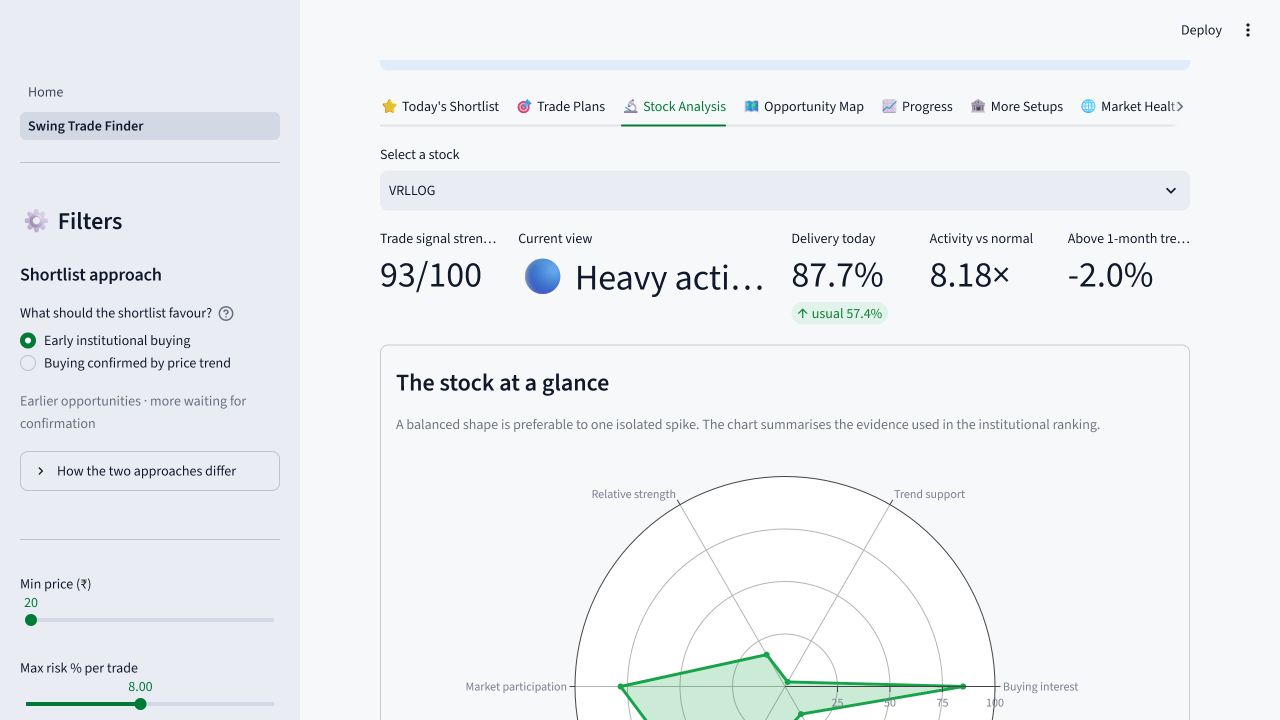This screenshot has width=1280, height=720.
Task: Open Swing Trade Finder page
Action: (x=150, y=126)
